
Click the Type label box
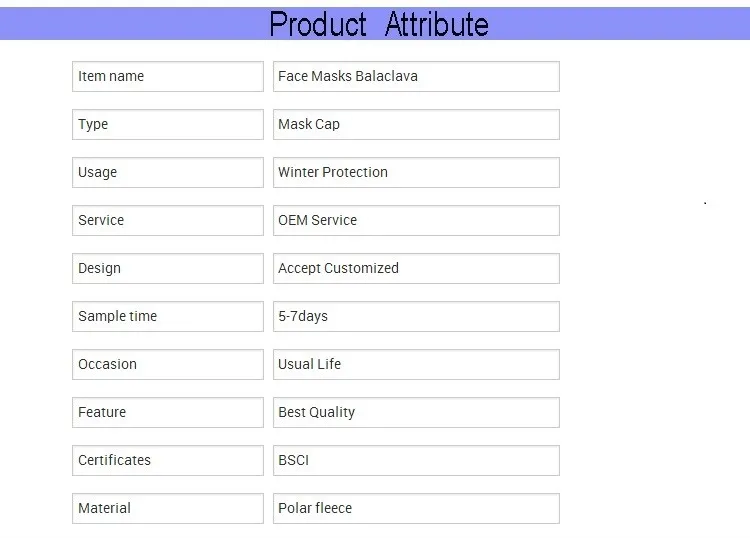click(167, 125)
